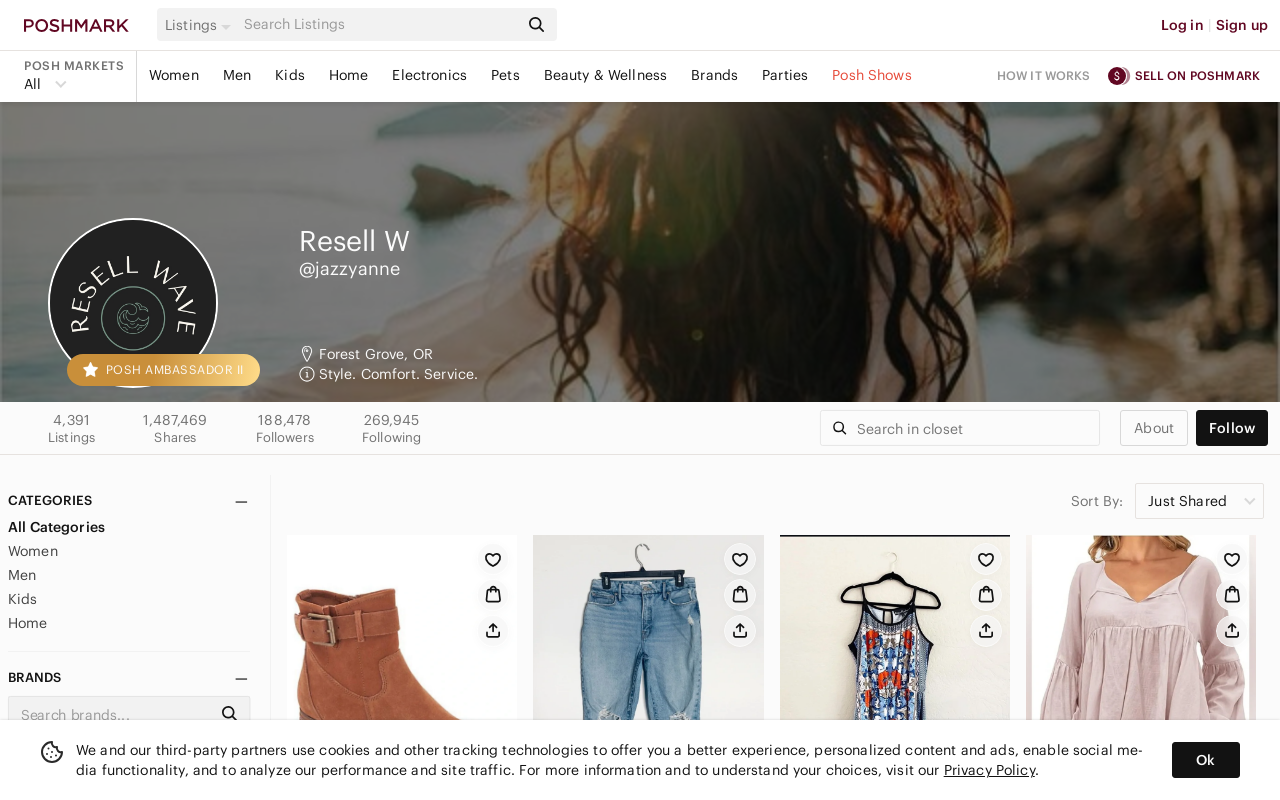Open the Home menu in navigation bar
1280x800 pixels.
click(348, 76)
